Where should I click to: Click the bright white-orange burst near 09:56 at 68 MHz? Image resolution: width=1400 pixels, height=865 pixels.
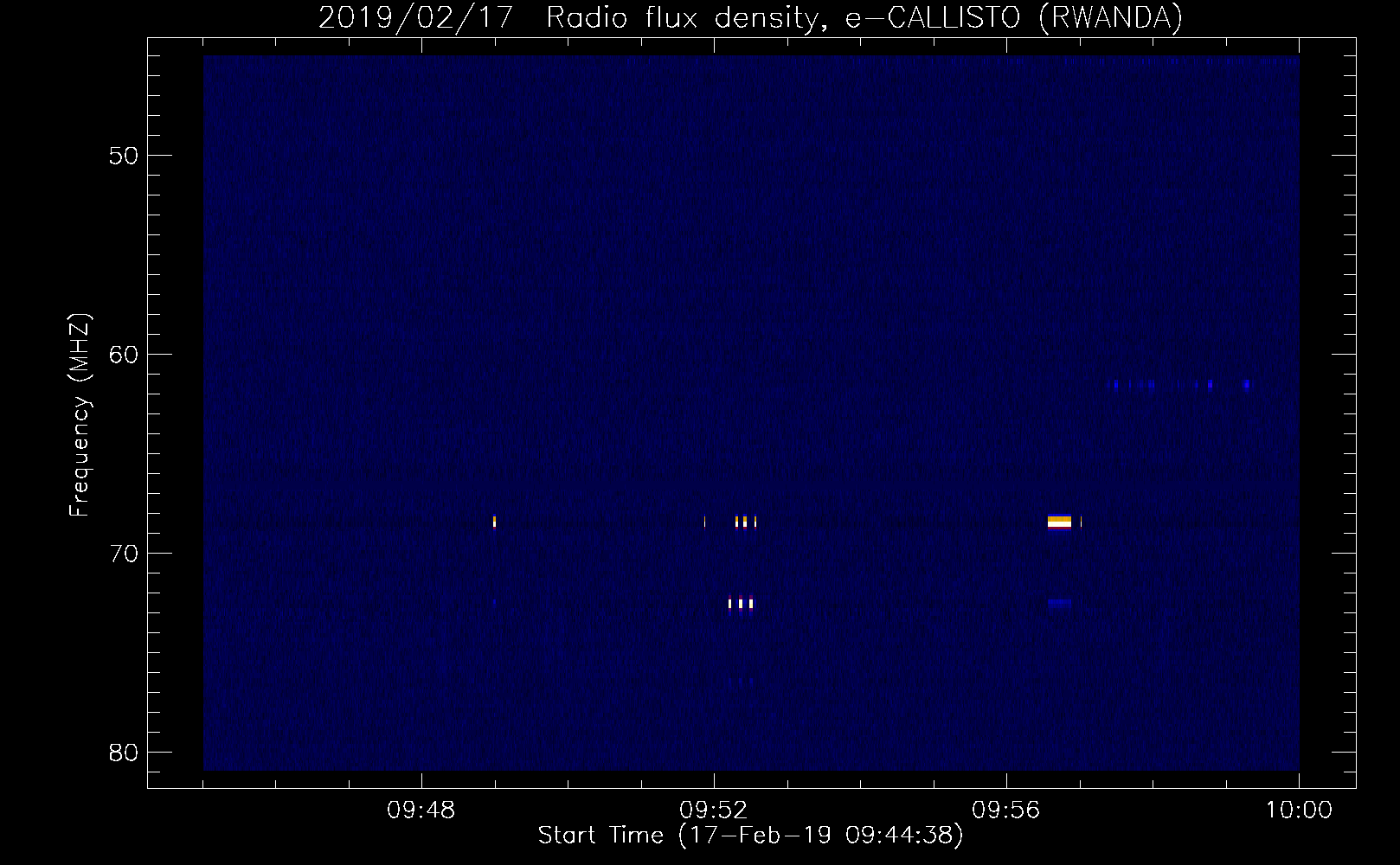(1059, 522)
